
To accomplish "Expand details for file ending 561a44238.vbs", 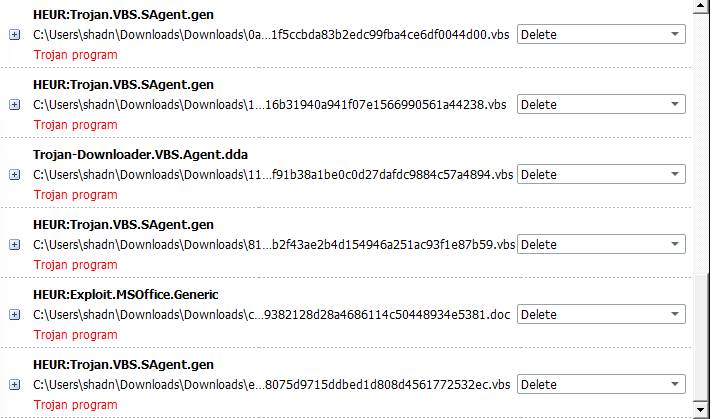I will point(14,105).
